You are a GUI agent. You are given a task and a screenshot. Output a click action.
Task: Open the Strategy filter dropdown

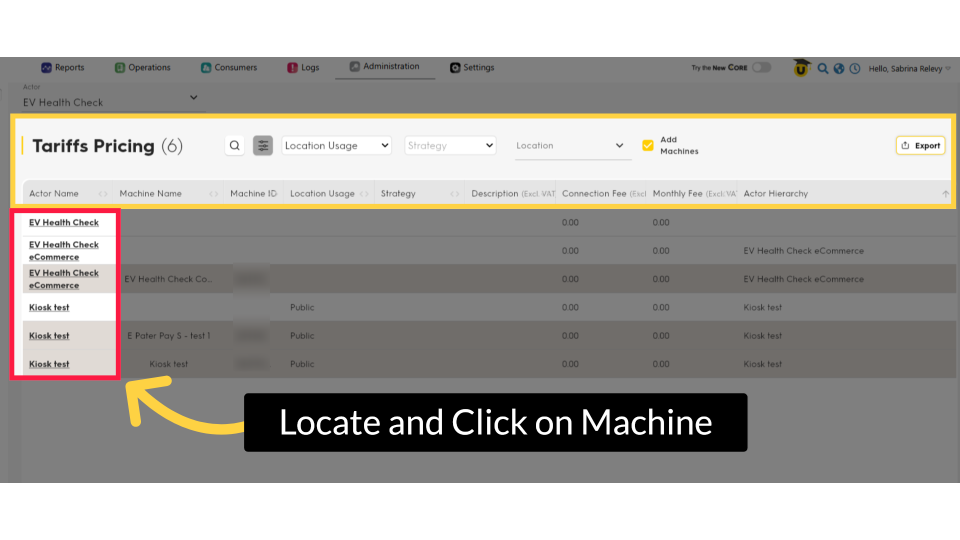[x=450, y=146]
